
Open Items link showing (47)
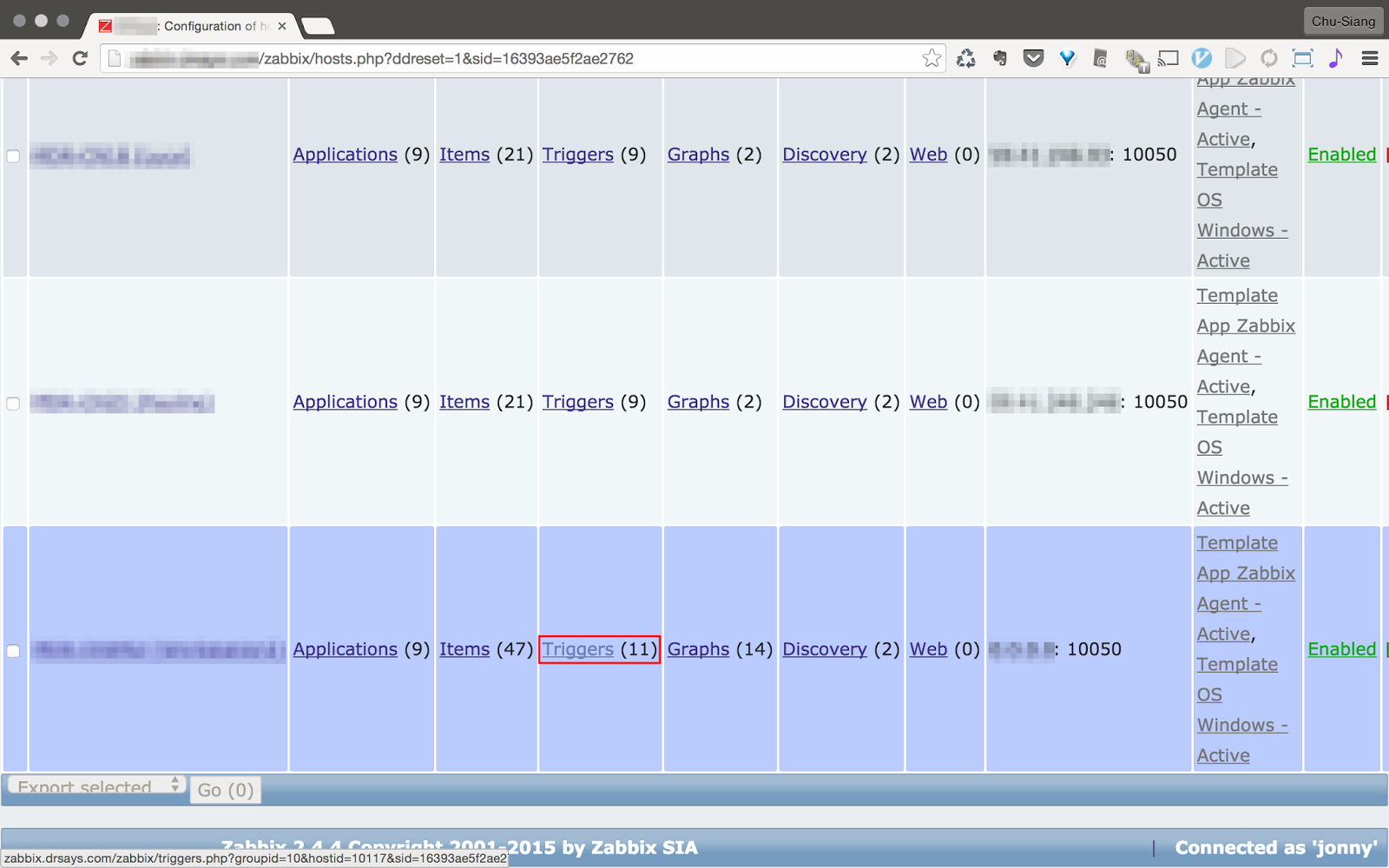[464, 649]
